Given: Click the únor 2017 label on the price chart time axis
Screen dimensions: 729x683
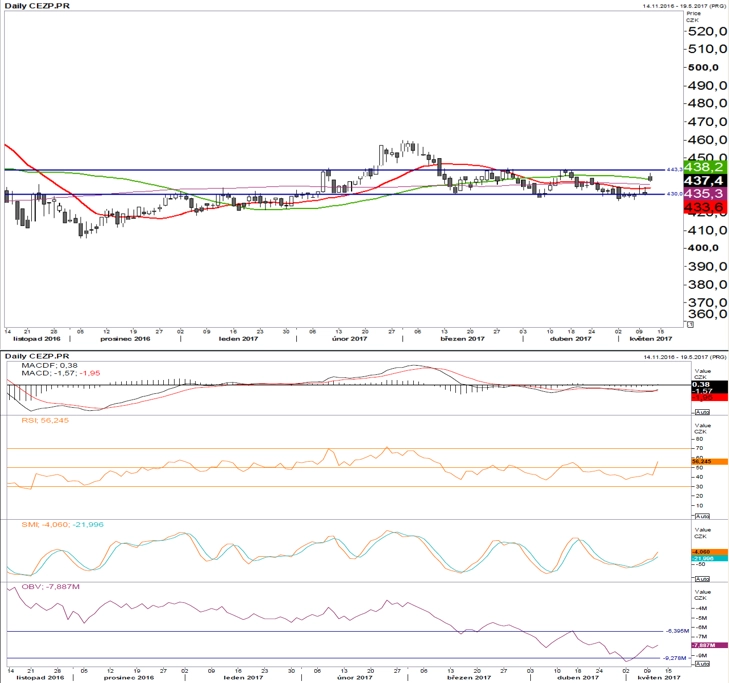Looking at the screenshot, I should 345,339.
